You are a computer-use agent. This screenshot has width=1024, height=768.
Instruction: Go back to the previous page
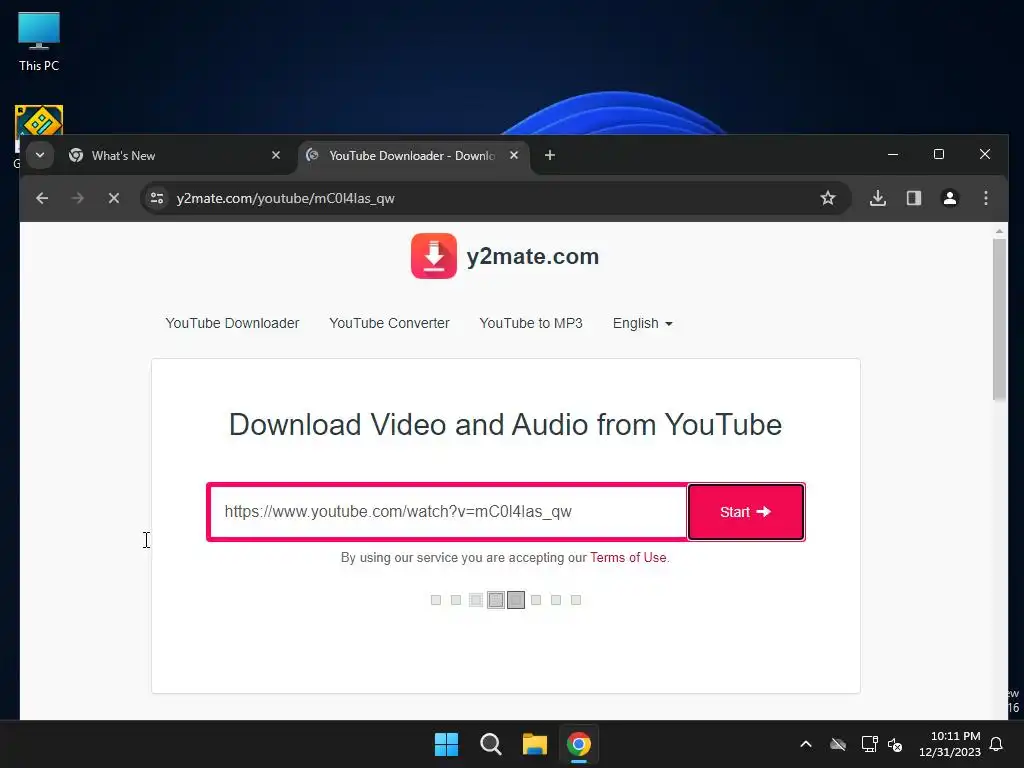tap(42, 198)
